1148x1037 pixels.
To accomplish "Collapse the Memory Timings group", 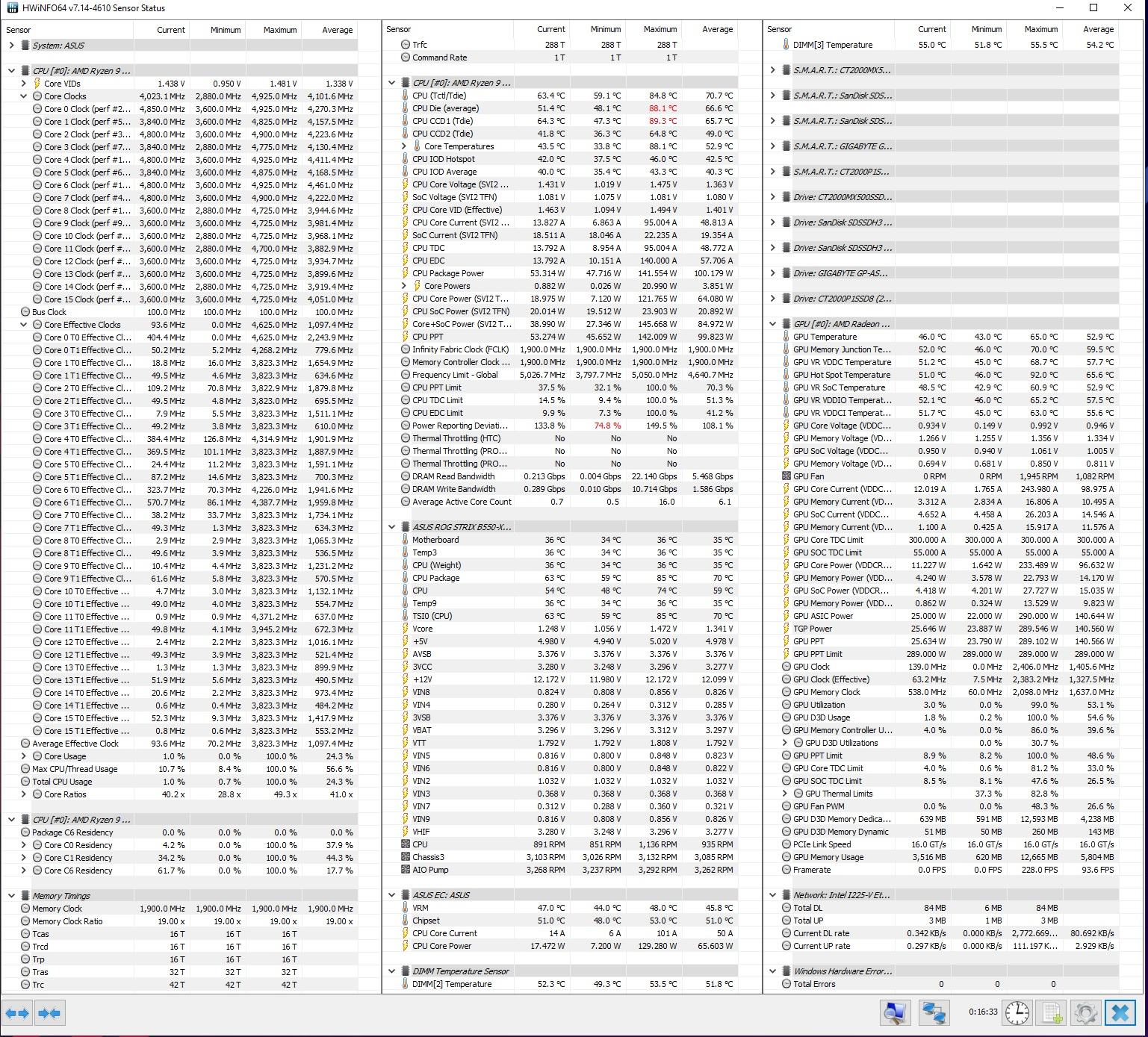I will (11, 896).
